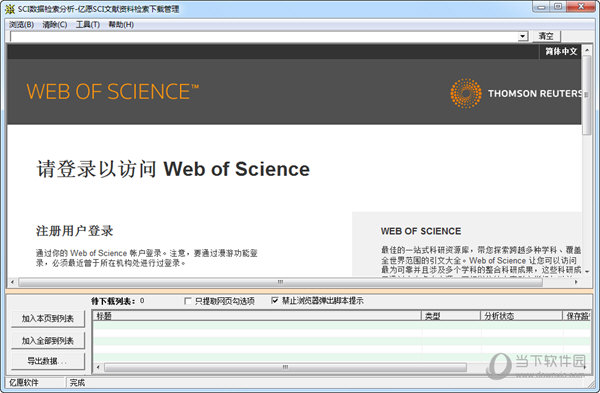The height and width of the screenshot is (393, 600).
Task: Click browser vertical scrollbar up arrow
Action: tap(587, 50)
